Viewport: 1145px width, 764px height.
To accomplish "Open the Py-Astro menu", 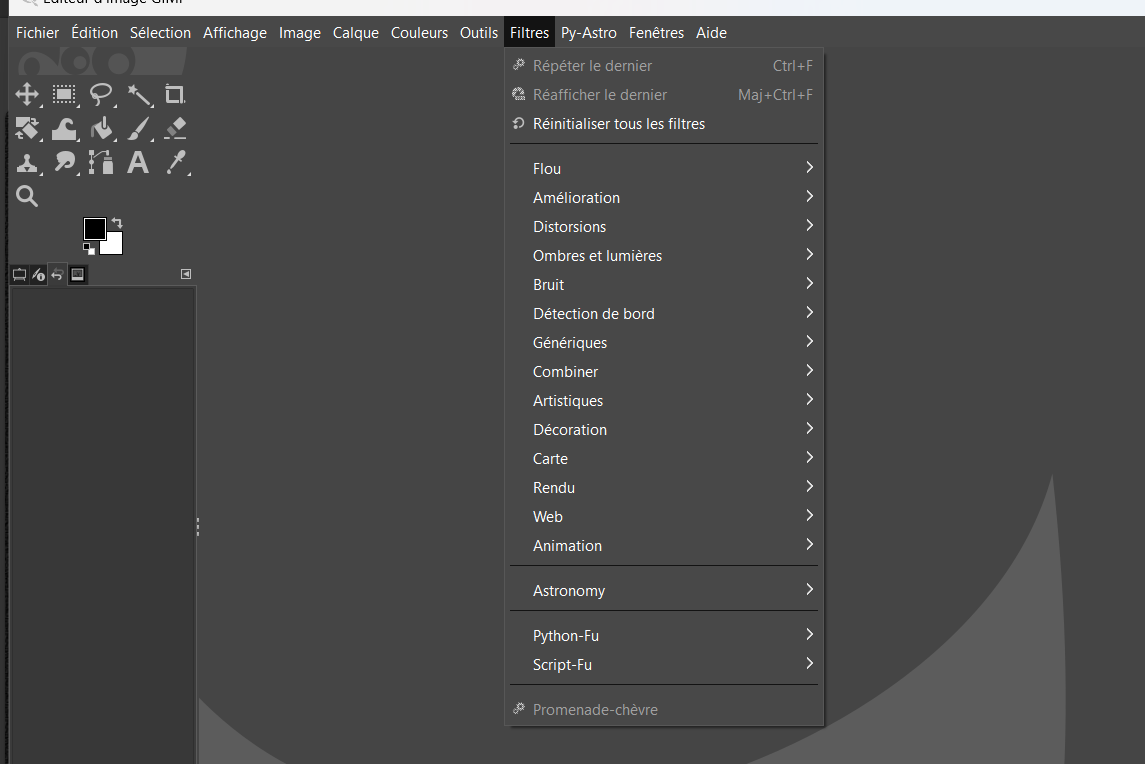I will [589, 33].
